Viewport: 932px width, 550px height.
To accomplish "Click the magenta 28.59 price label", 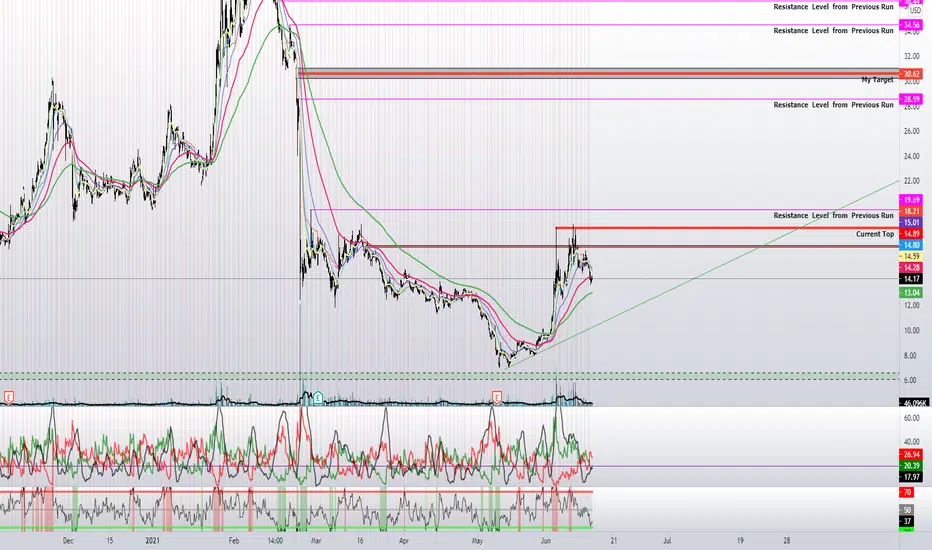I will click(911, 99).
